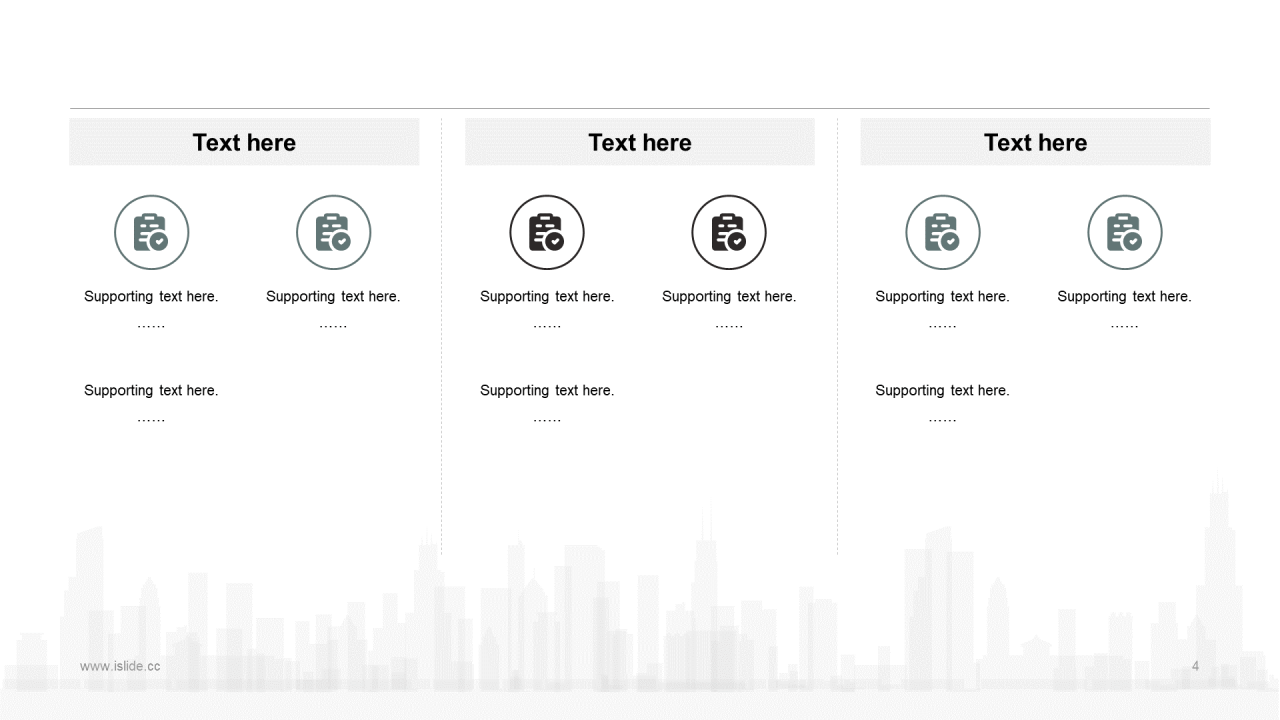
Task: Click supporting text under the left section's first icon
Action: [151, 297]
